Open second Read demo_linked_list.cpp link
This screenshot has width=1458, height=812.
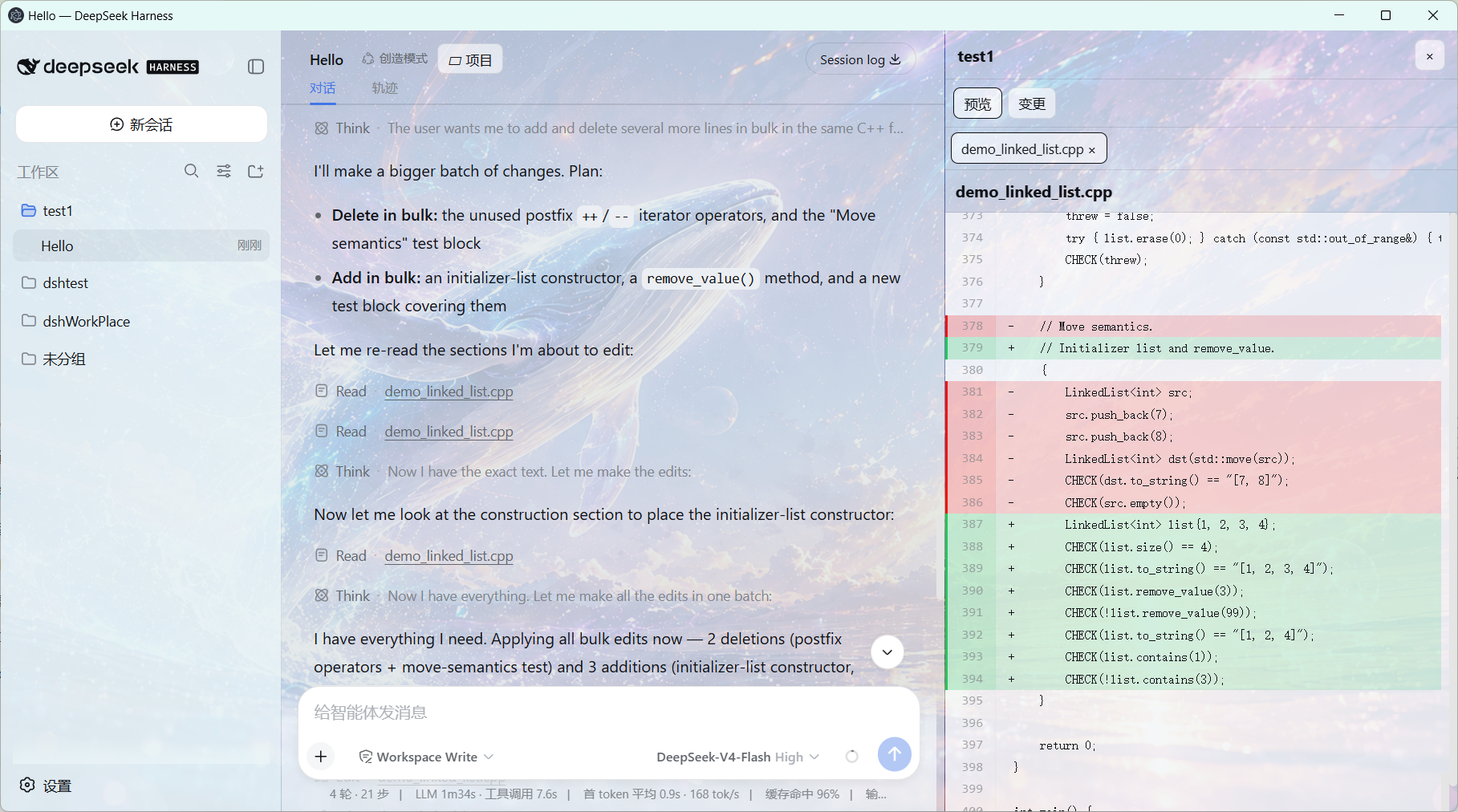[x=449, y=432]
